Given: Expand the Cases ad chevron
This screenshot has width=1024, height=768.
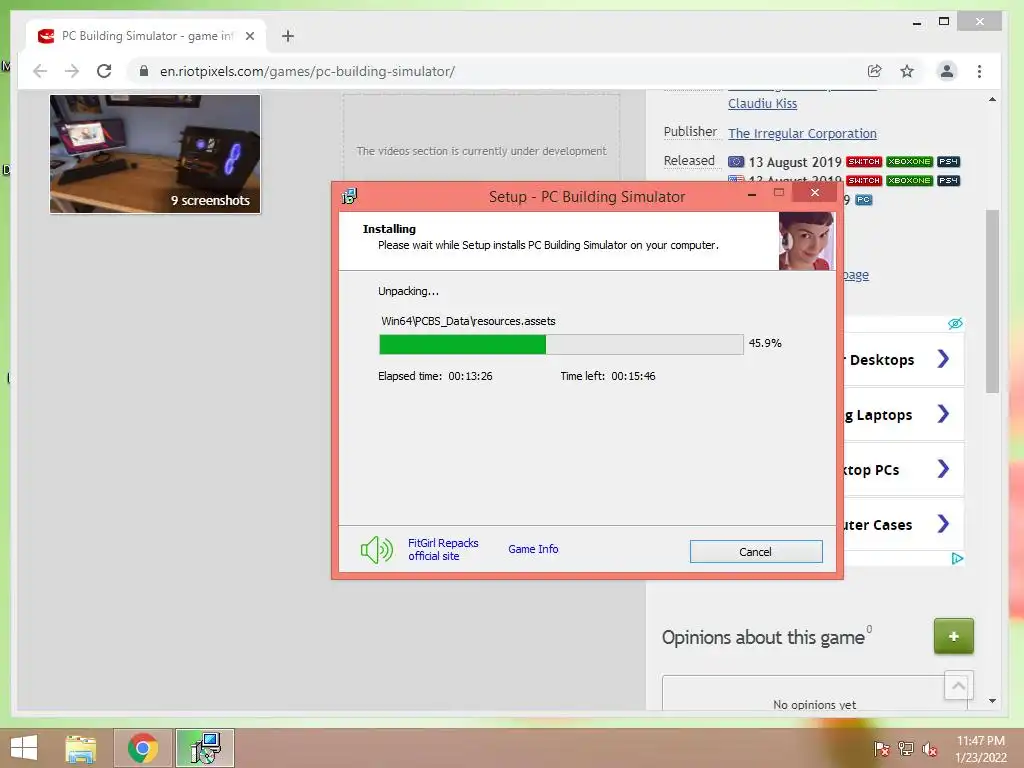Looking at the screenshot, I should (x=943, y=523).
